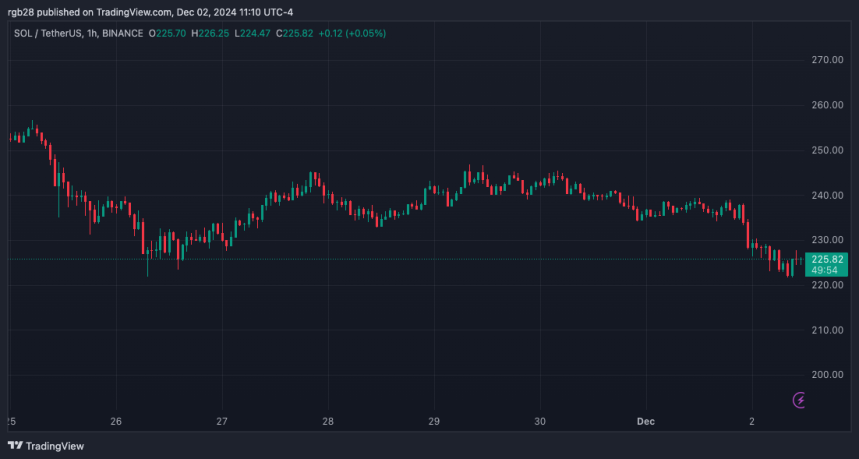Select date 26 on the time axis
859x459 pixels.
116,422
